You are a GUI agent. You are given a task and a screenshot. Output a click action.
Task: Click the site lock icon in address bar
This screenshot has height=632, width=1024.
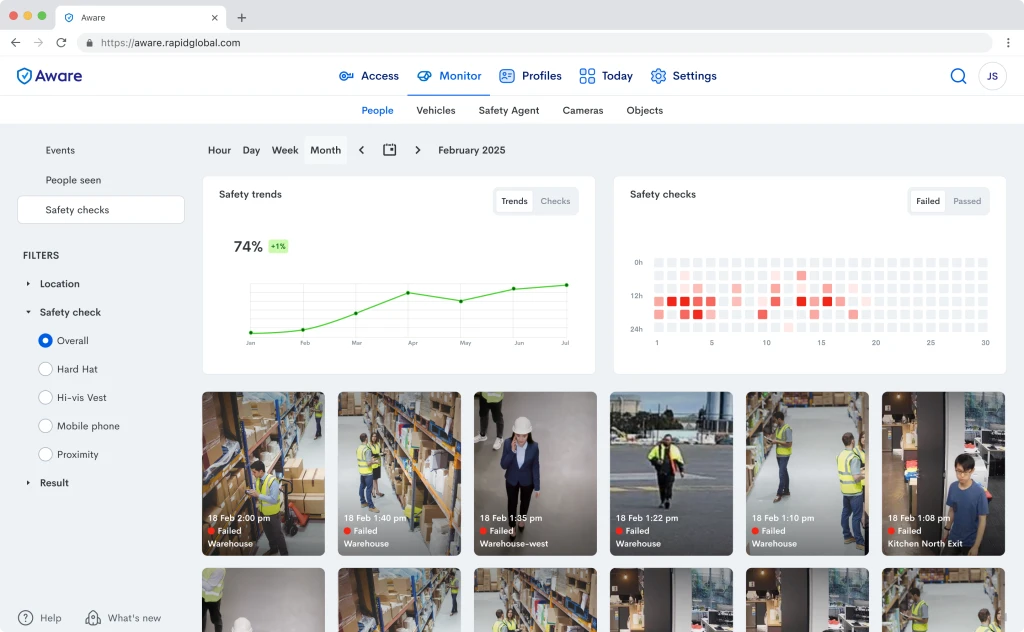[89, 42]
